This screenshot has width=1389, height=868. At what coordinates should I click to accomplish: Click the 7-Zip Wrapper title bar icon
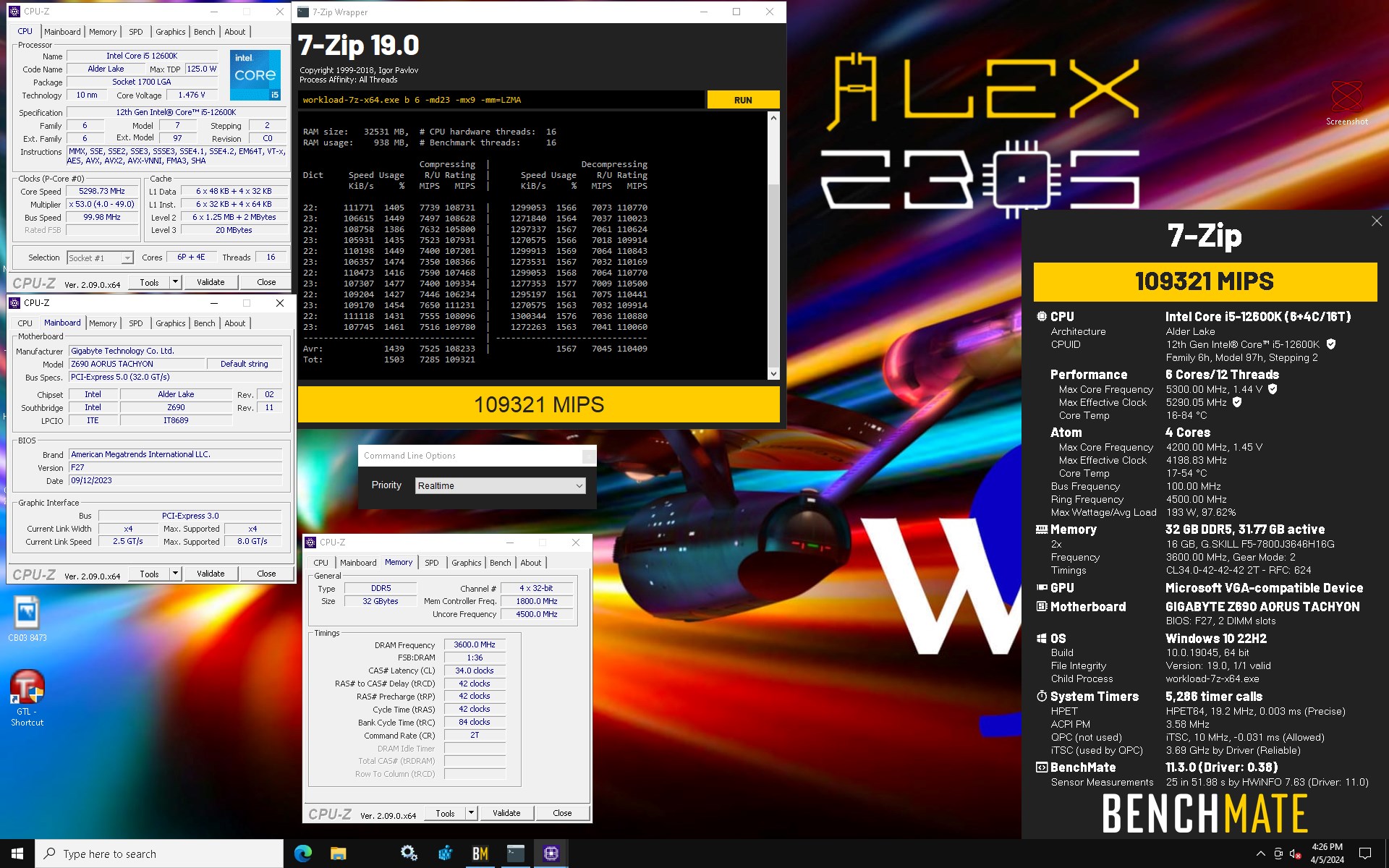303,12
